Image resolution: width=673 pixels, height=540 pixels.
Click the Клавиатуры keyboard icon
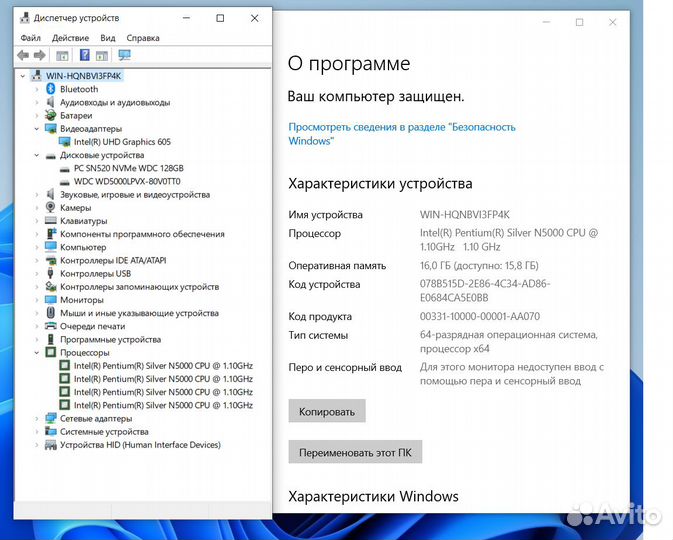[x=51, y=221]
